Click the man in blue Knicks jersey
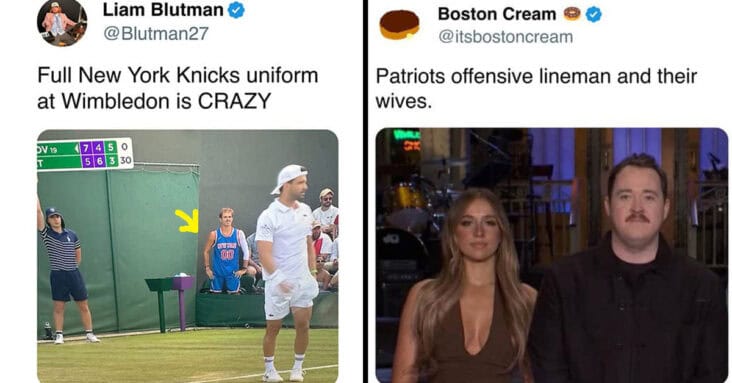Viewport: 732px width, 383px height. click(x=226, y=251)
